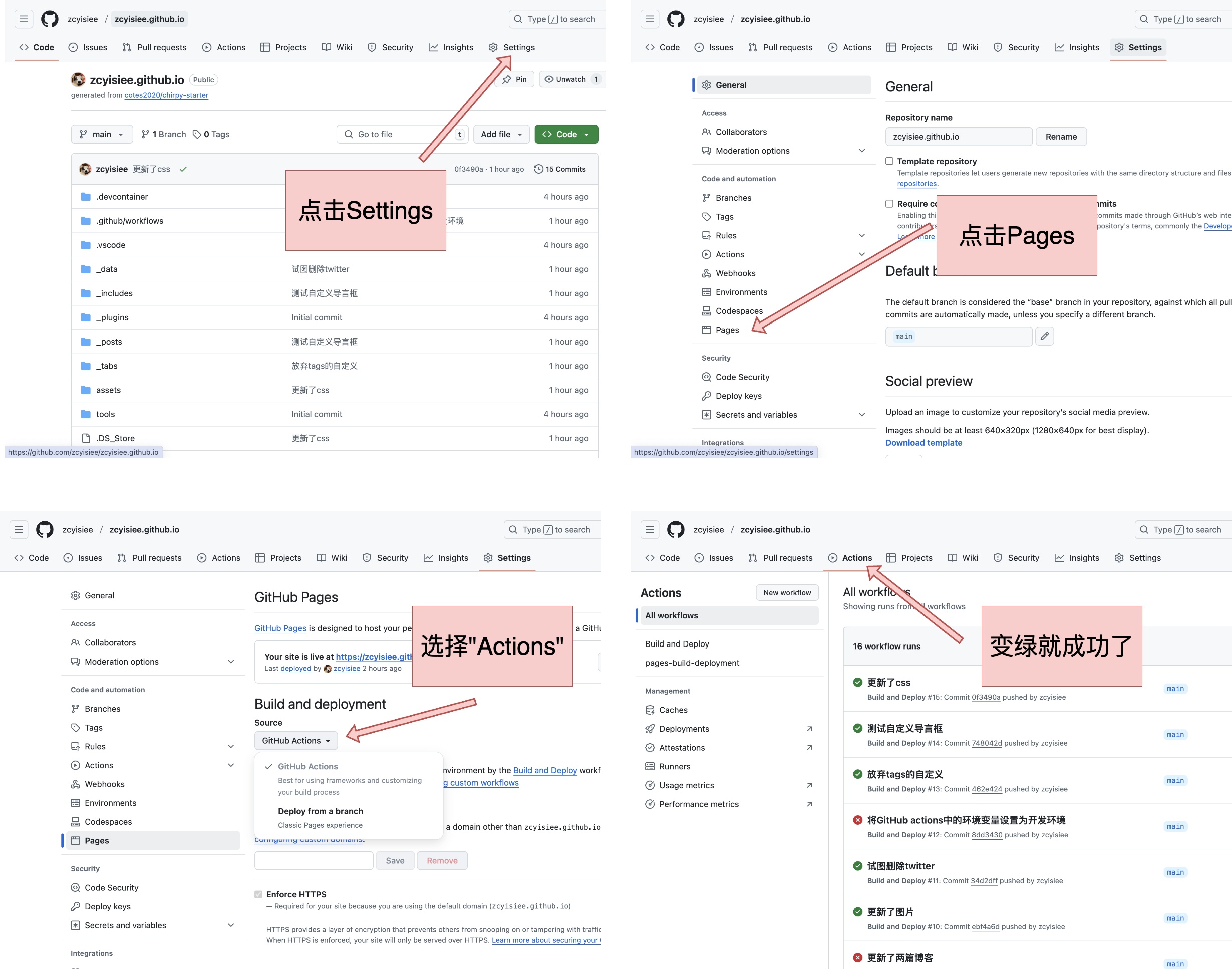Open the GitHub Actions source dropdown
The height and width of the screenshot is (969, 1232).
(295, 740)
